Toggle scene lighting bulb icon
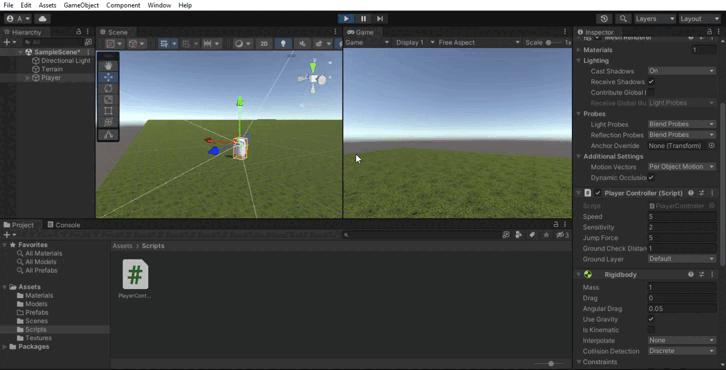 point(283,44)
